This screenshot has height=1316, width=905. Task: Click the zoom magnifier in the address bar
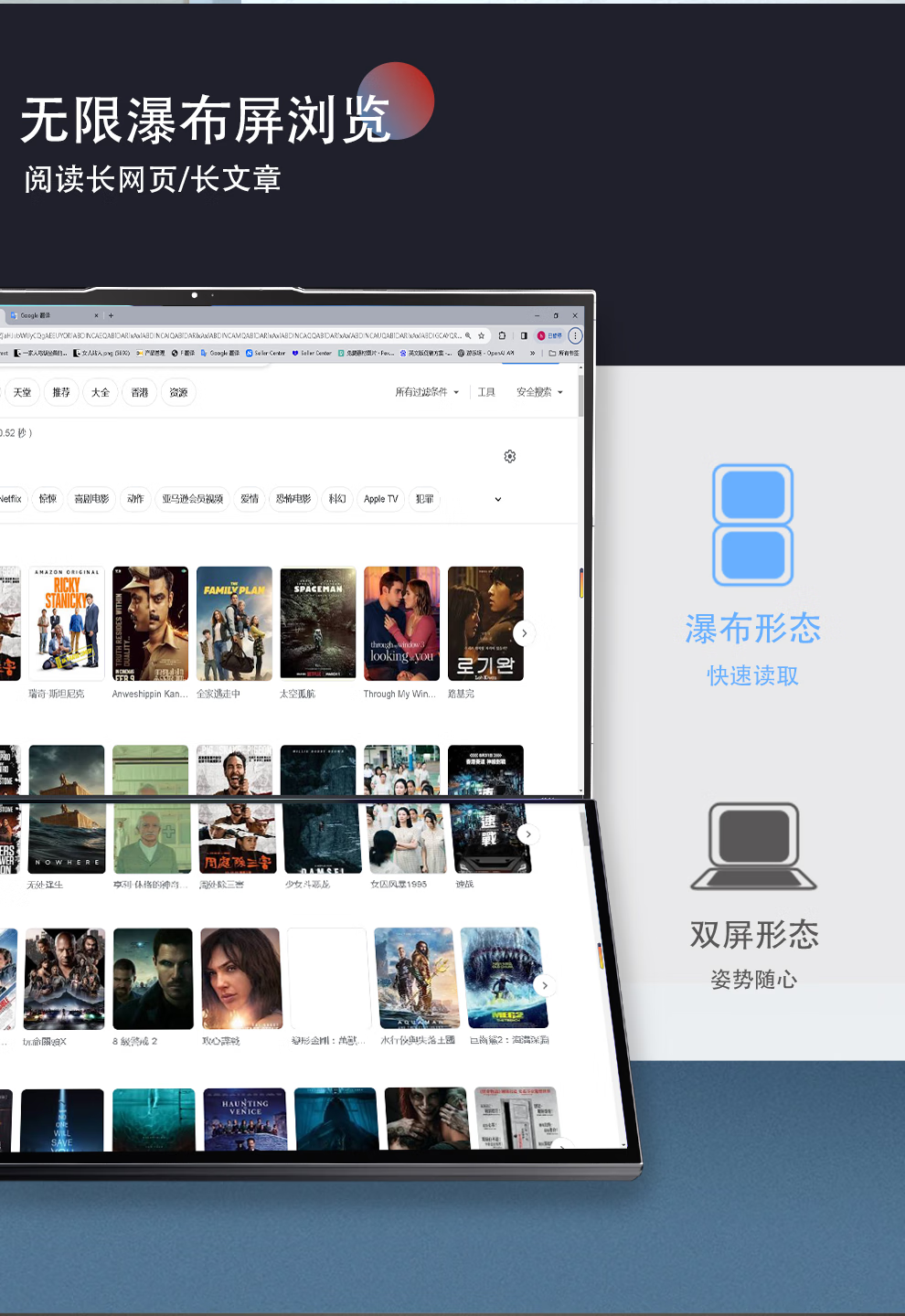(x=468, y=335)
